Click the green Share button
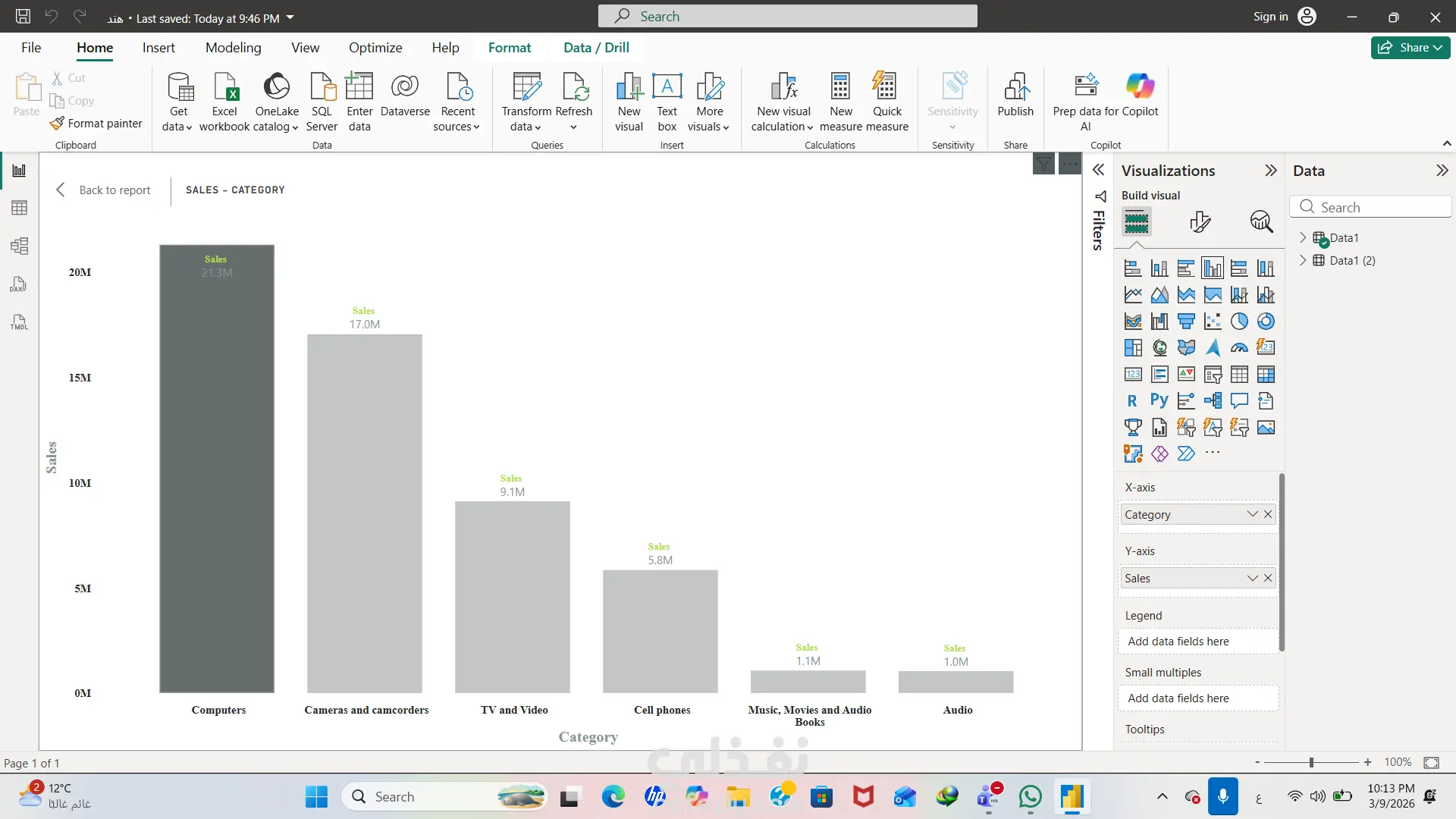This screenshot has height=819, width=1456. (1410, 48)
